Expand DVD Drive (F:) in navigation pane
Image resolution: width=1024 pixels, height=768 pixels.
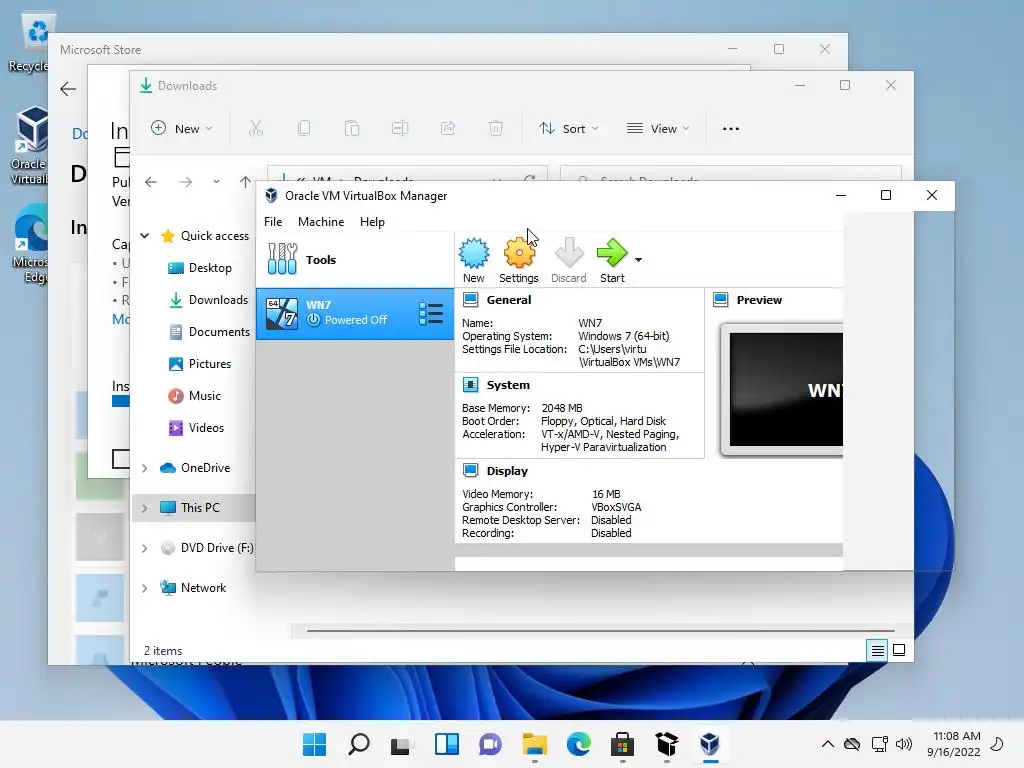click(x=145, y=548)
